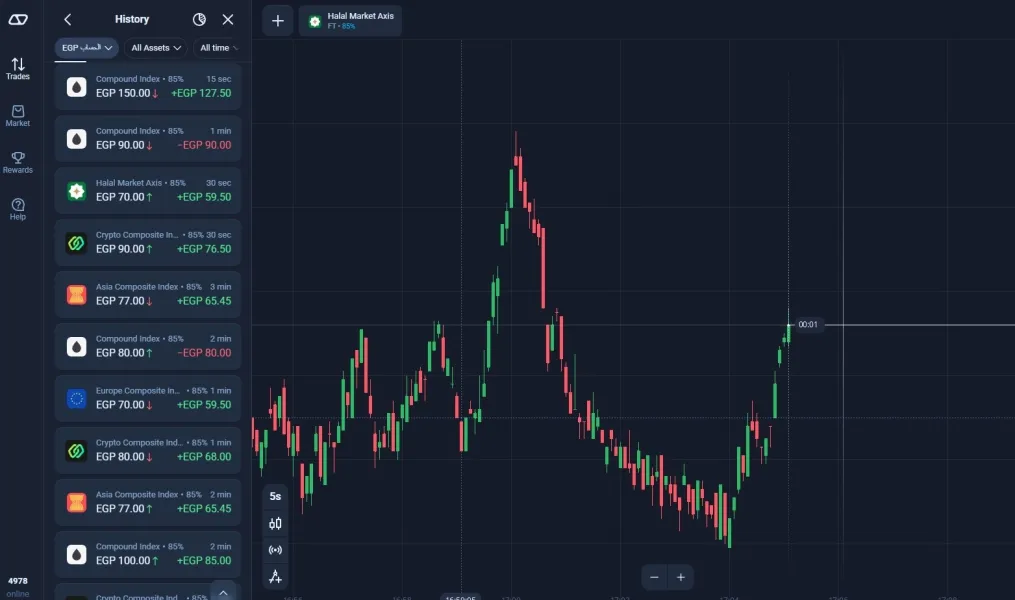This screenshot has width=1015, height=600.
Task: Go back from History panel
Action: pyautogui.click(x=67, y=19)
